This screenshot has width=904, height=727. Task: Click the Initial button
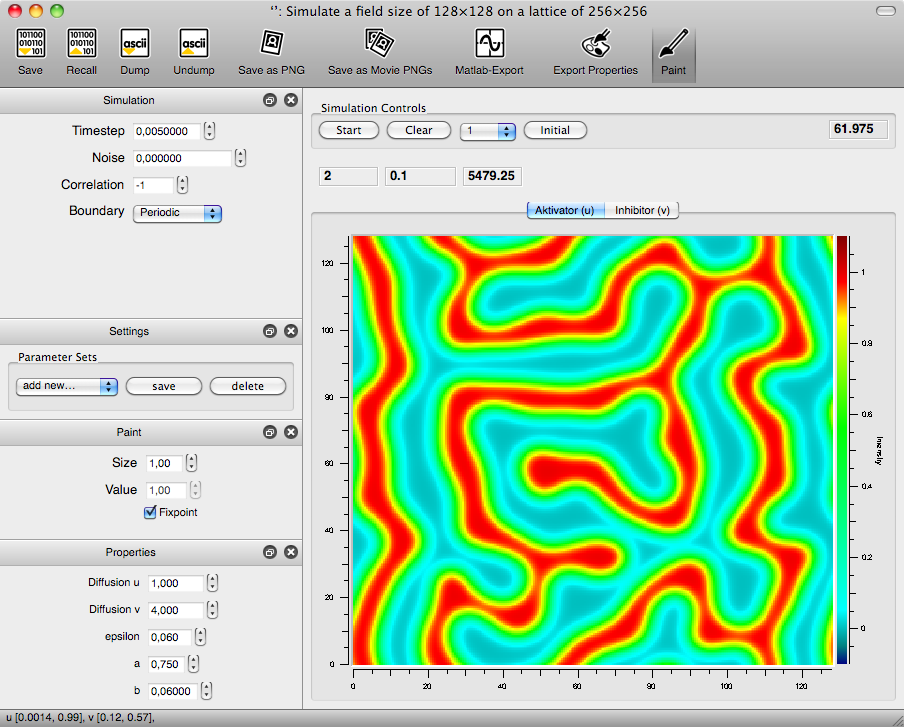(x=555, y=131)
